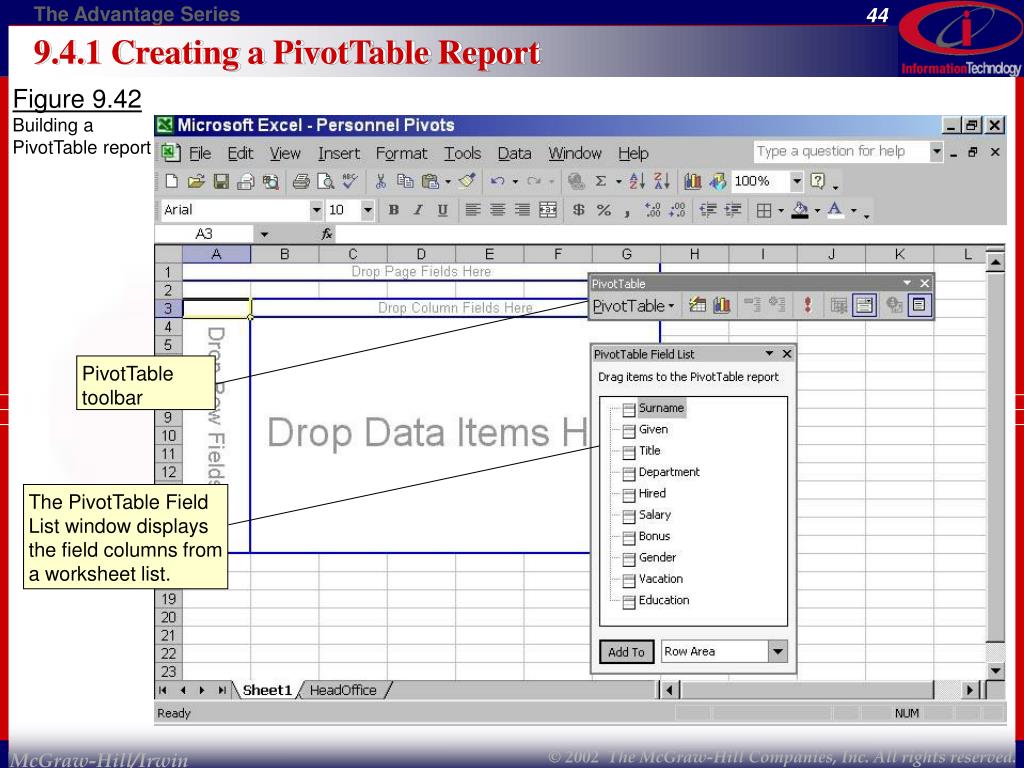Open the Data menu
The image size is (1024, 768).
coord(515,153)
